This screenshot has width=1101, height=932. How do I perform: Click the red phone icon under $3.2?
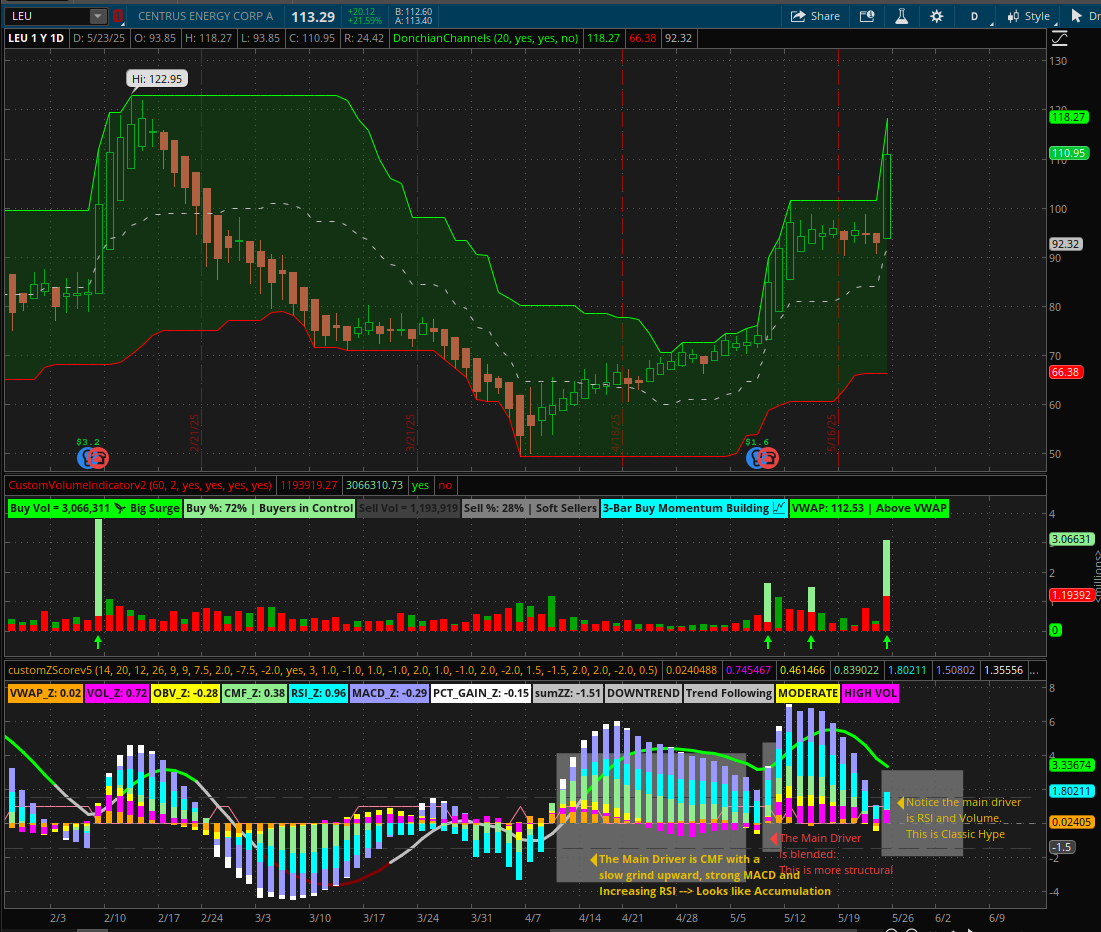(x=98, y=458)
